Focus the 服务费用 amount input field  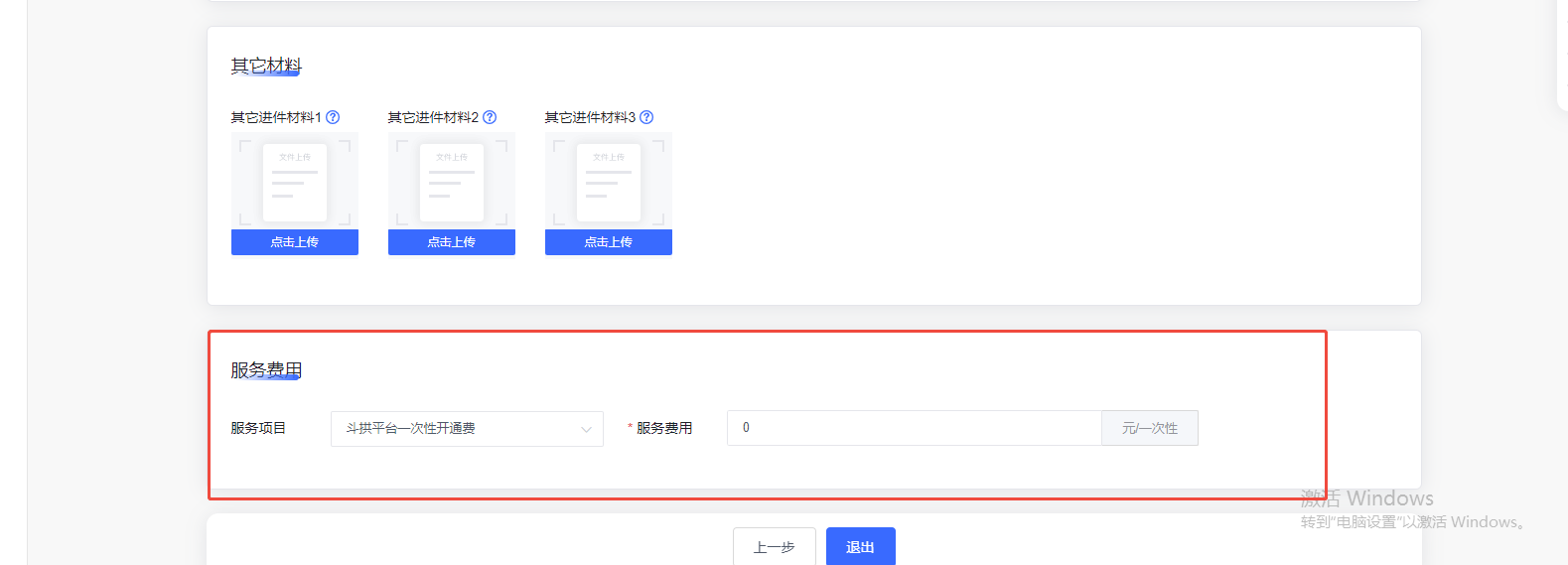[x=914, y=428]
